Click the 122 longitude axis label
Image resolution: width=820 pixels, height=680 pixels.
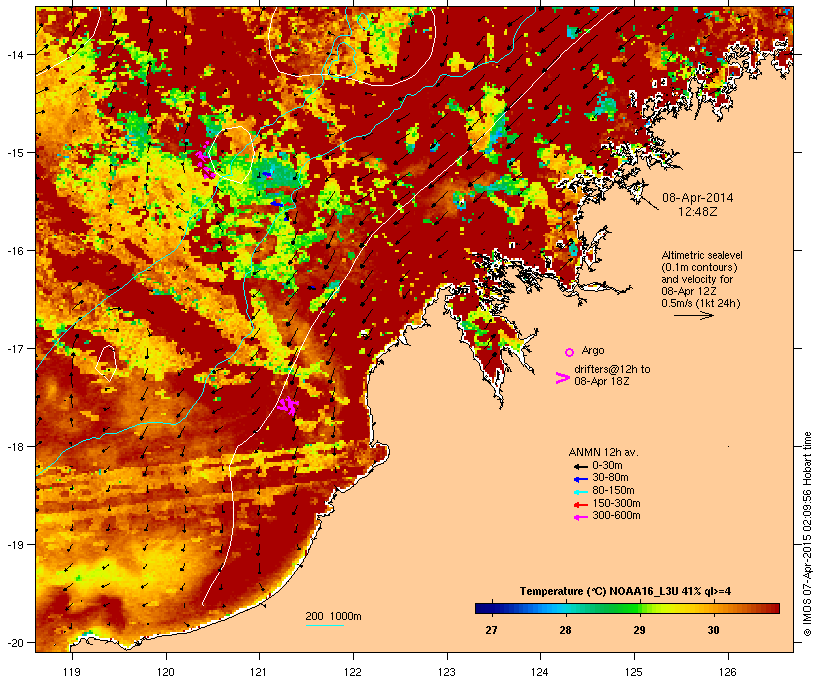pyautogui.click(x=353, y=672)
